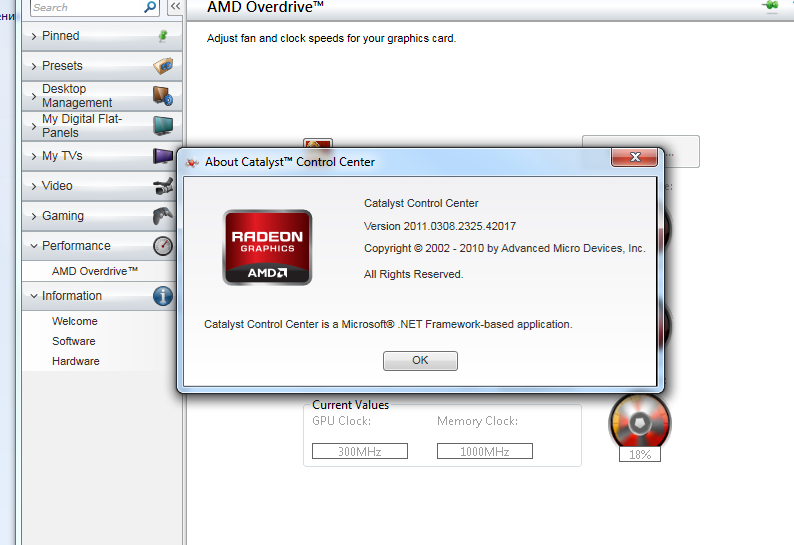The width and height of the screenshot is (794, 545).
Task: Click the pin icon in AMD Overdrive header
Action: click(x=771, y=6)
